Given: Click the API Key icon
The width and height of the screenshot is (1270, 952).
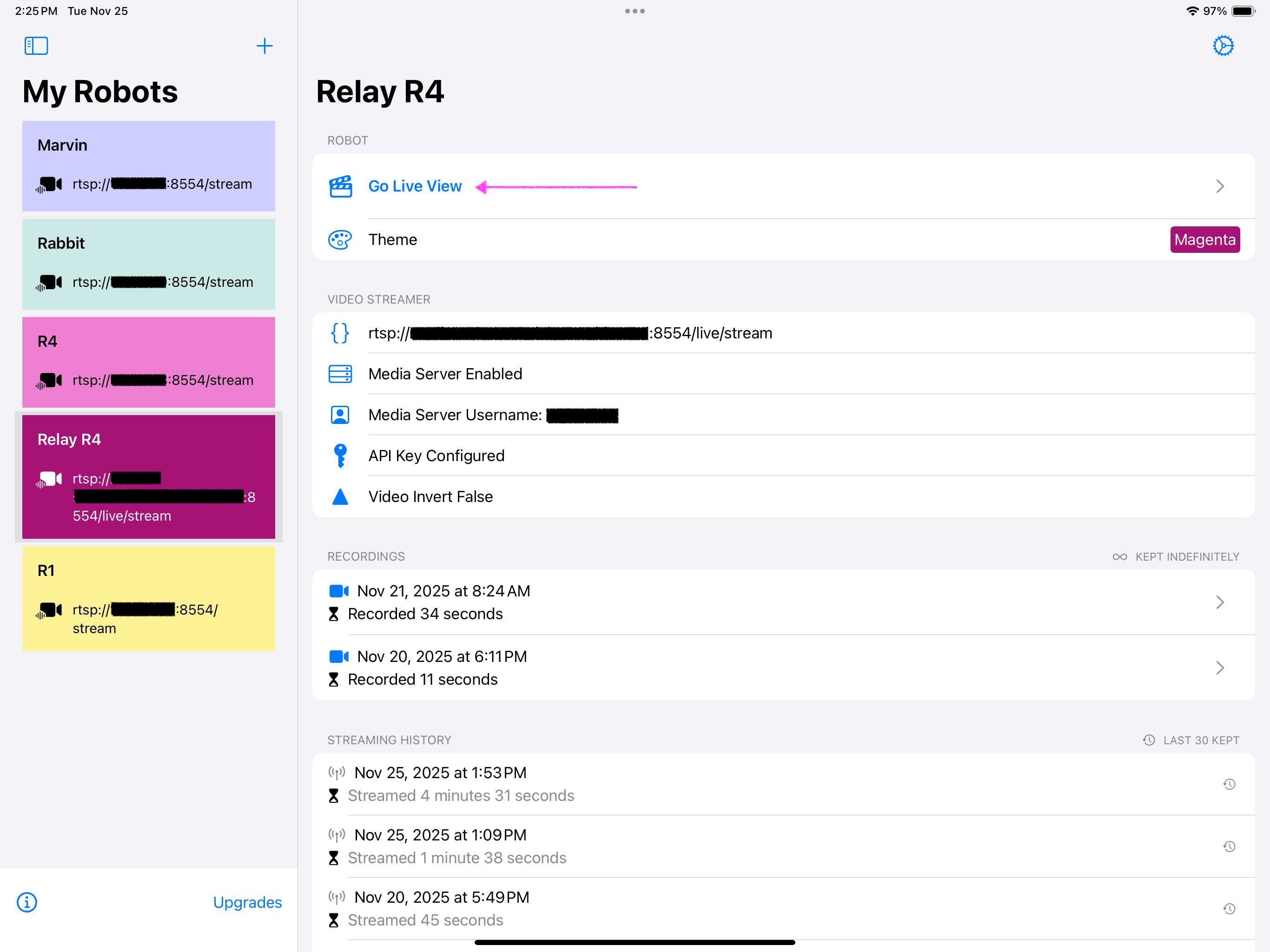Looking at the screenshot, I should (340, 456).
